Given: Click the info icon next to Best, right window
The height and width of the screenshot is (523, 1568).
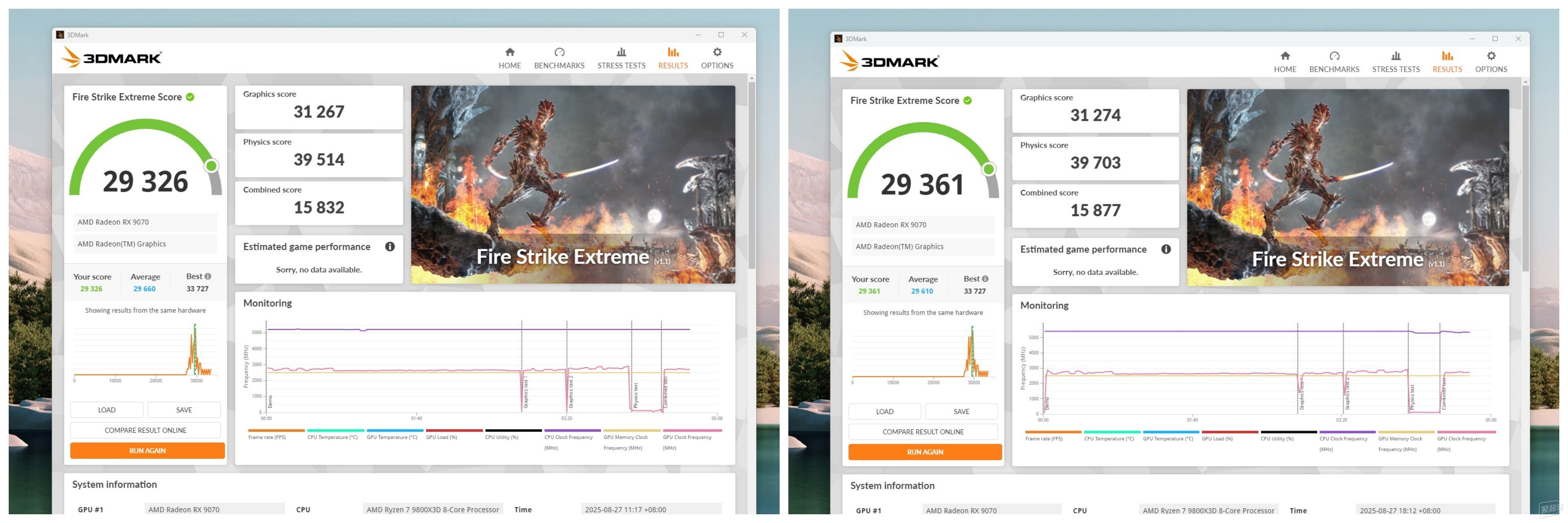Looking at the screenshot, I should [985, 279].
